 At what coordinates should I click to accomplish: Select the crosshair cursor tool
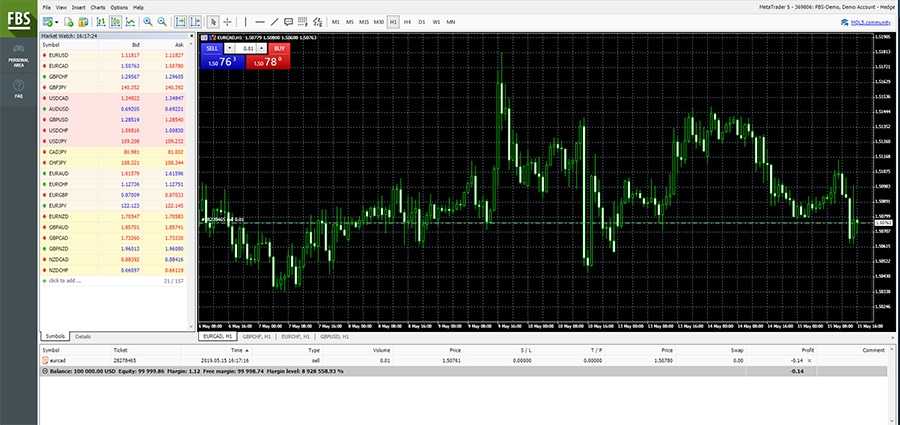[227, 21]
